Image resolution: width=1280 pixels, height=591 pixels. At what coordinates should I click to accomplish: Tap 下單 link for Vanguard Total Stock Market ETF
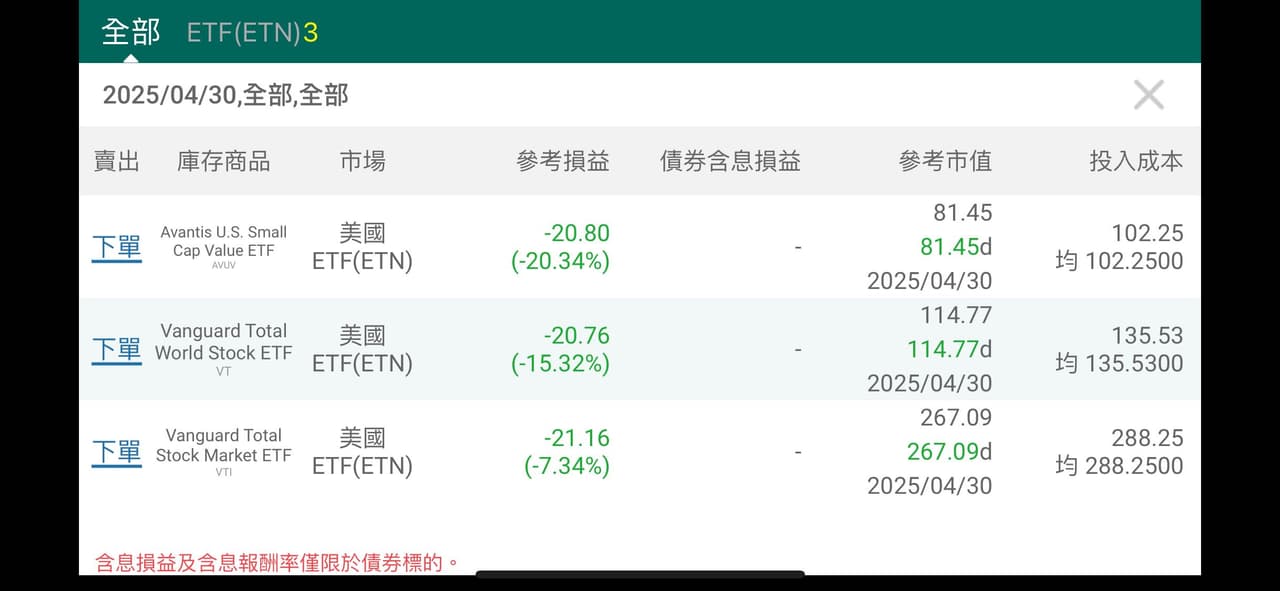coord(116,452)
